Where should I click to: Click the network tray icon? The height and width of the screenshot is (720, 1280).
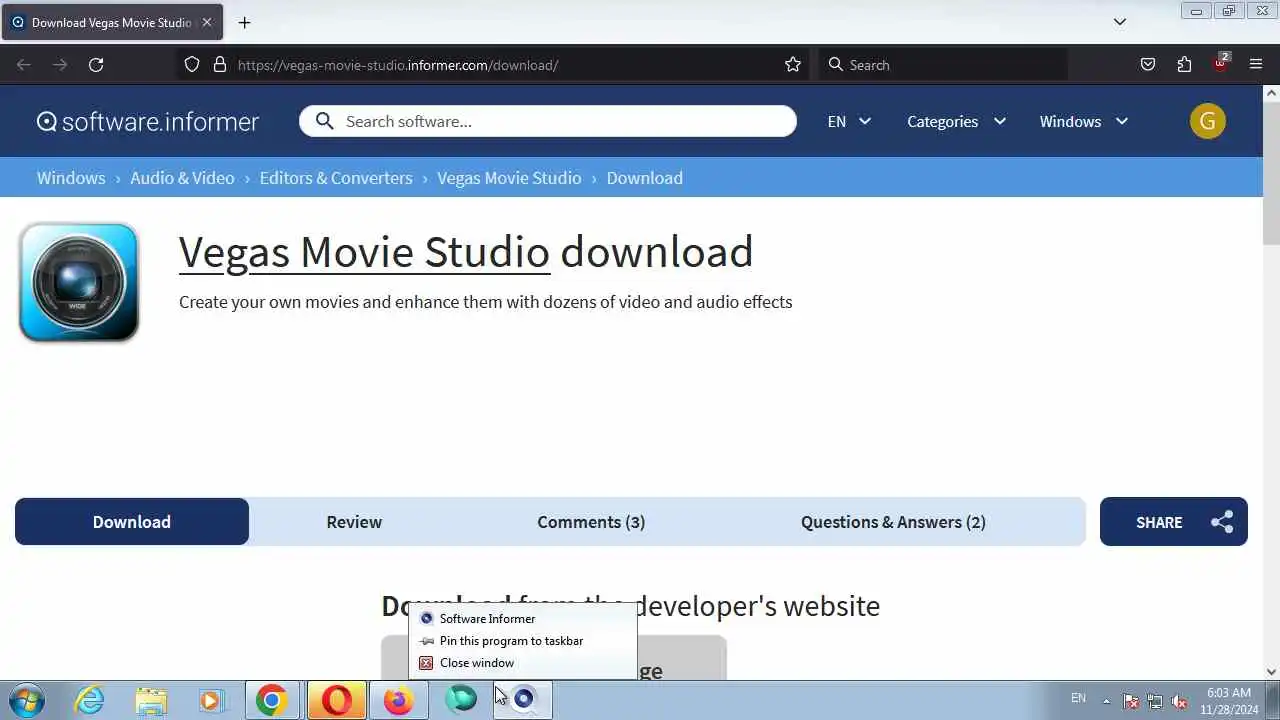pyautogui.click(x=1155, y=701)
